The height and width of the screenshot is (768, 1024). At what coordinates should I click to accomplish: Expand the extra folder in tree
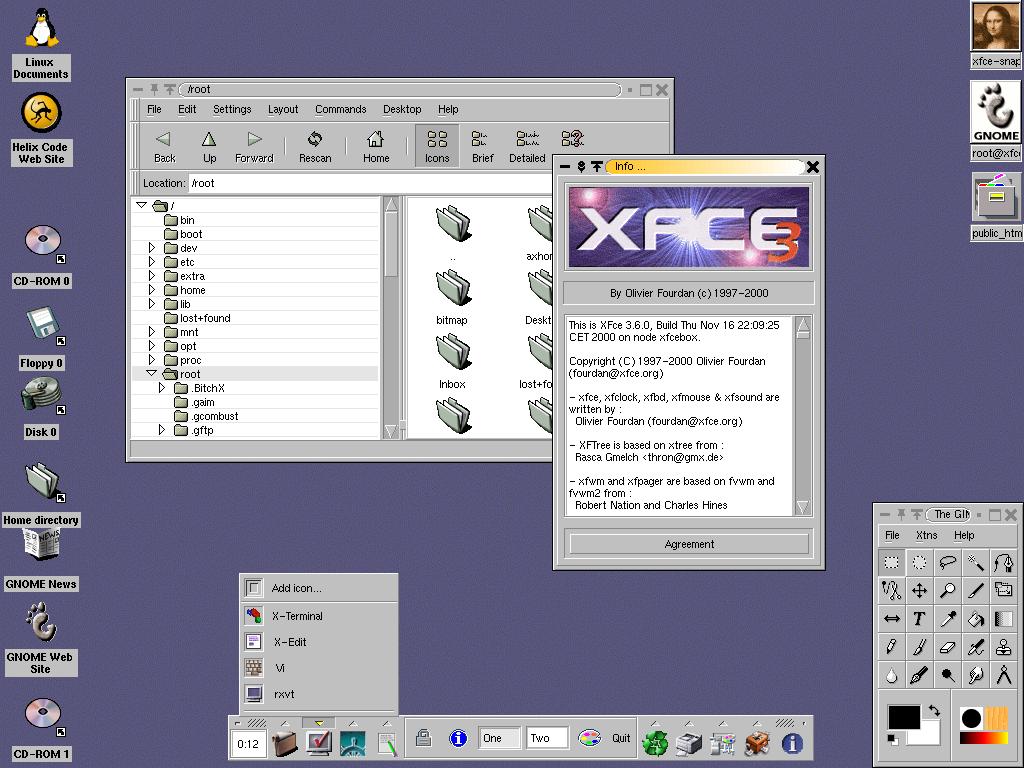coord(152,276)
